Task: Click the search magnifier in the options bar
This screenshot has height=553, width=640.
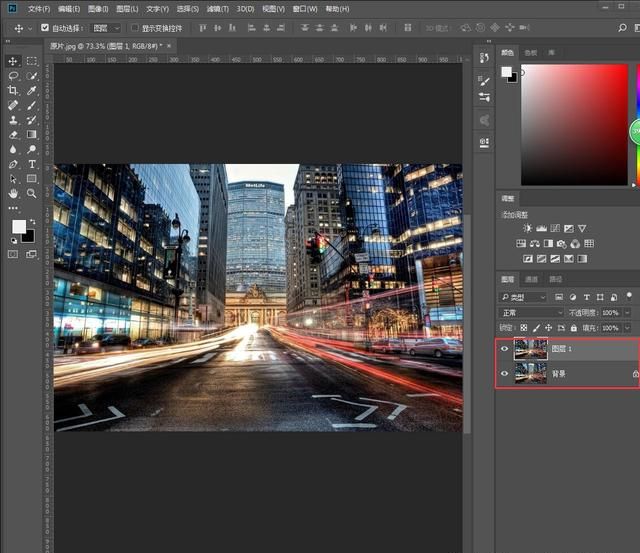Action: point(622,28)
